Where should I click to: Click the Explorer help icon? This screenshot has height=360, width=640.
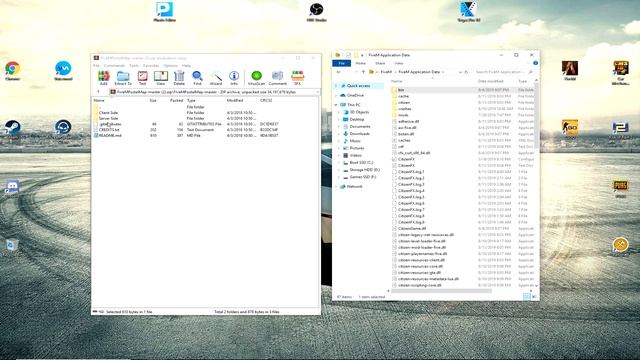point(535,63)
